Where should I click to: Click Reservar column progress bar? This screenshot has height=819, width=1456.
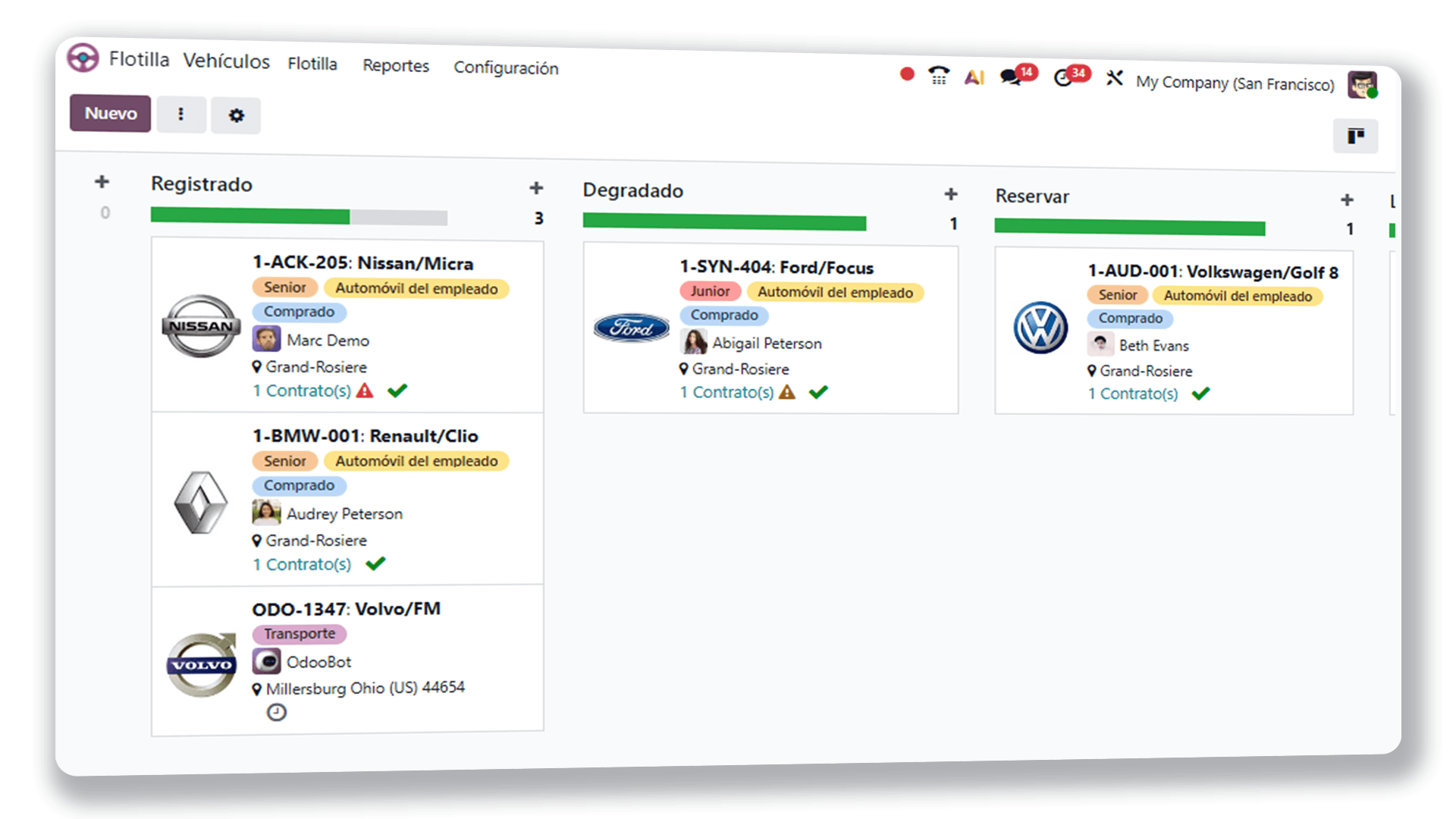coord(1130,227)
